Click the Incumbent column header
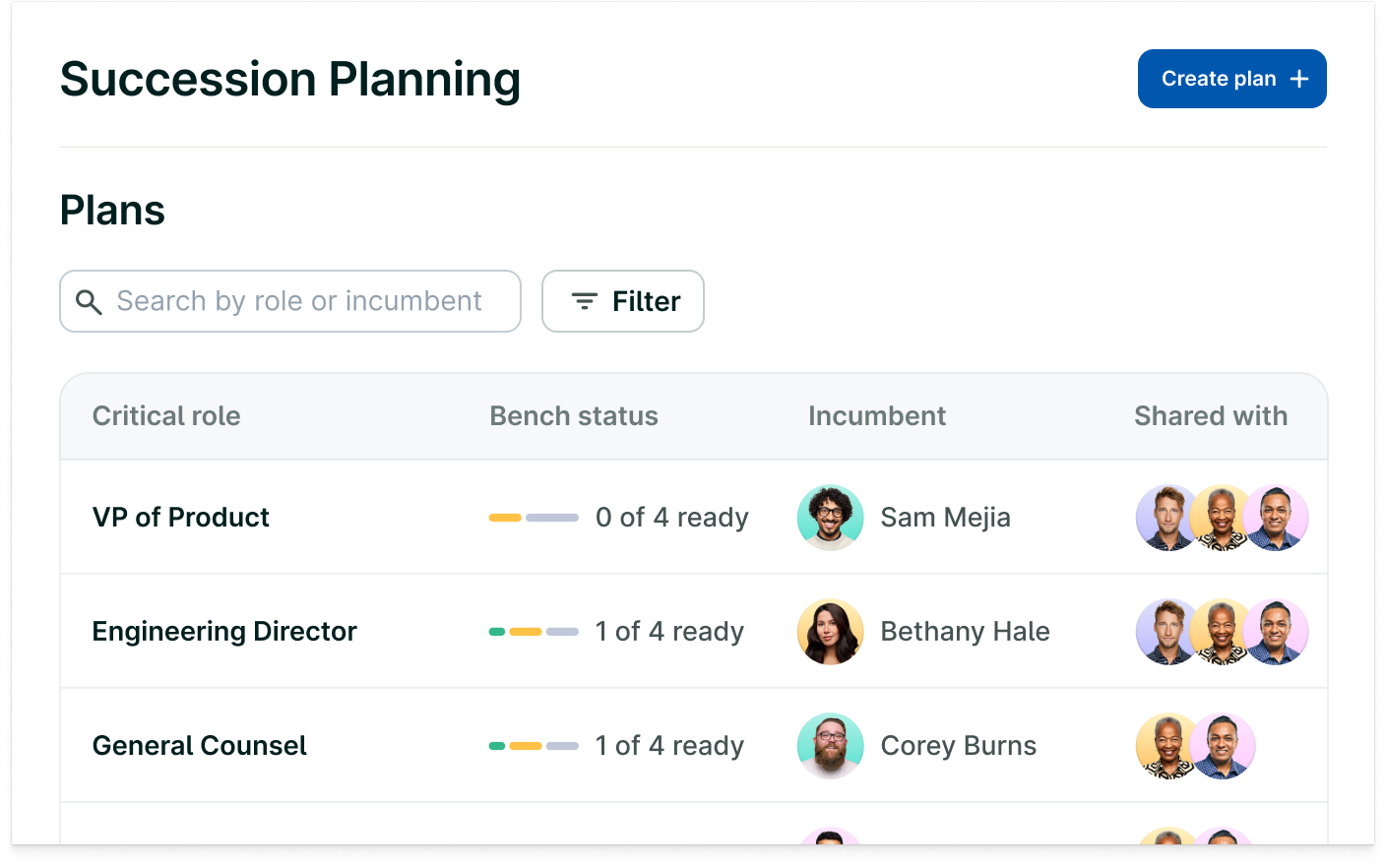The width and height of the screenshot is (1386, 868). (877, 416)
